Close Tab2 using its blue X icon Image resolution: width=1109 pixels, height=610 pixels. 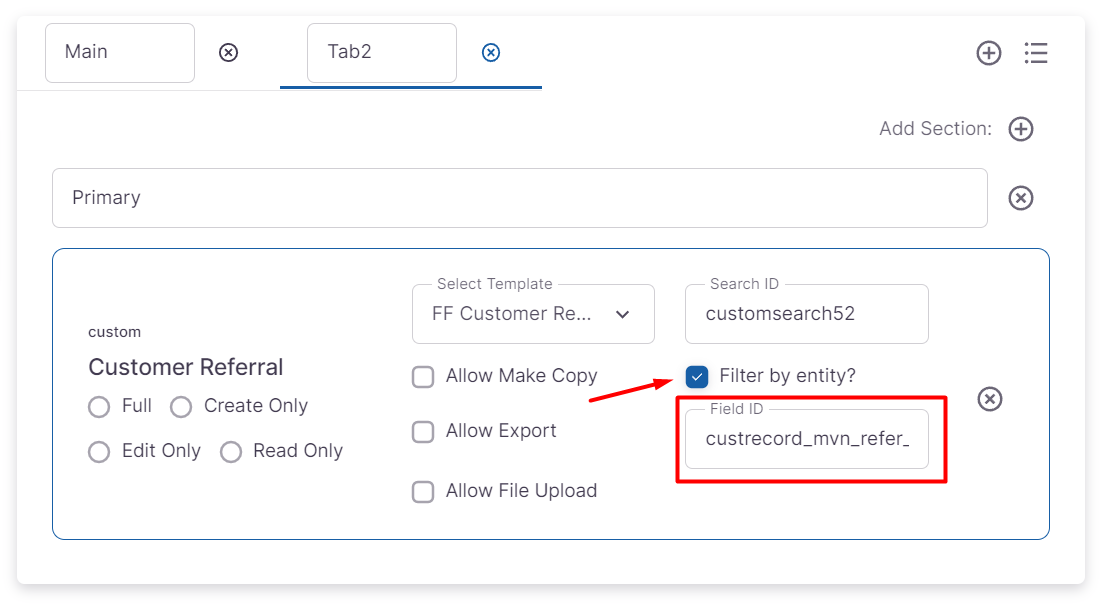(491, 52)
